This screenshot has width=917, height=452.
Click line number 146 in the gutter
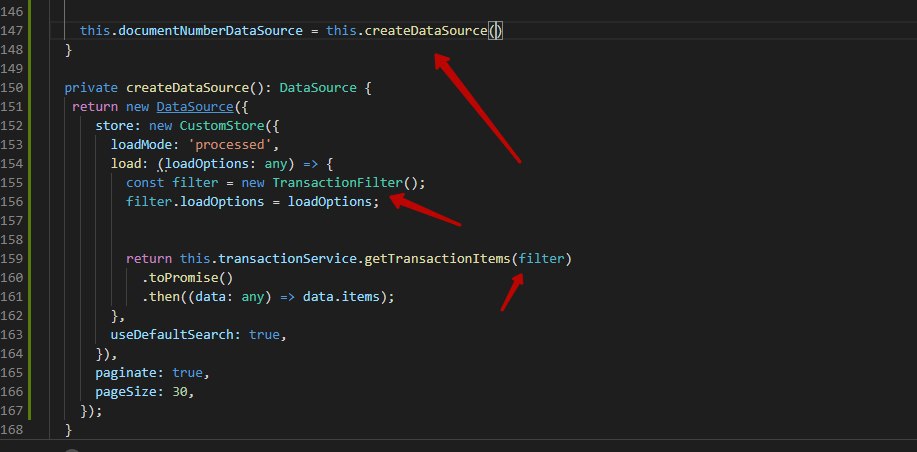[11, 12]
